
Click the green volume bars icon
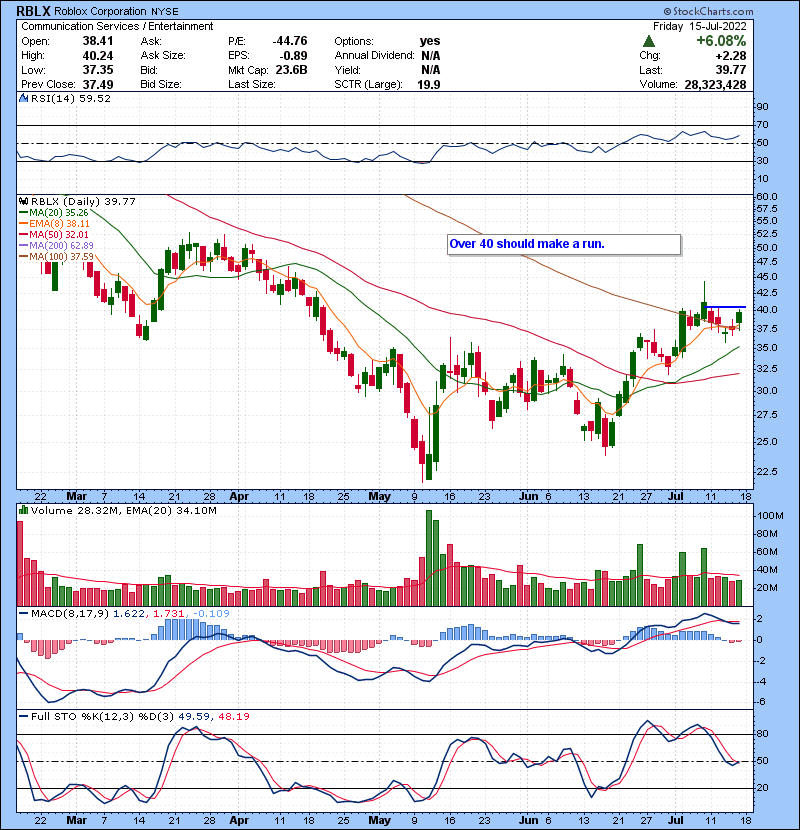point(24,510)
